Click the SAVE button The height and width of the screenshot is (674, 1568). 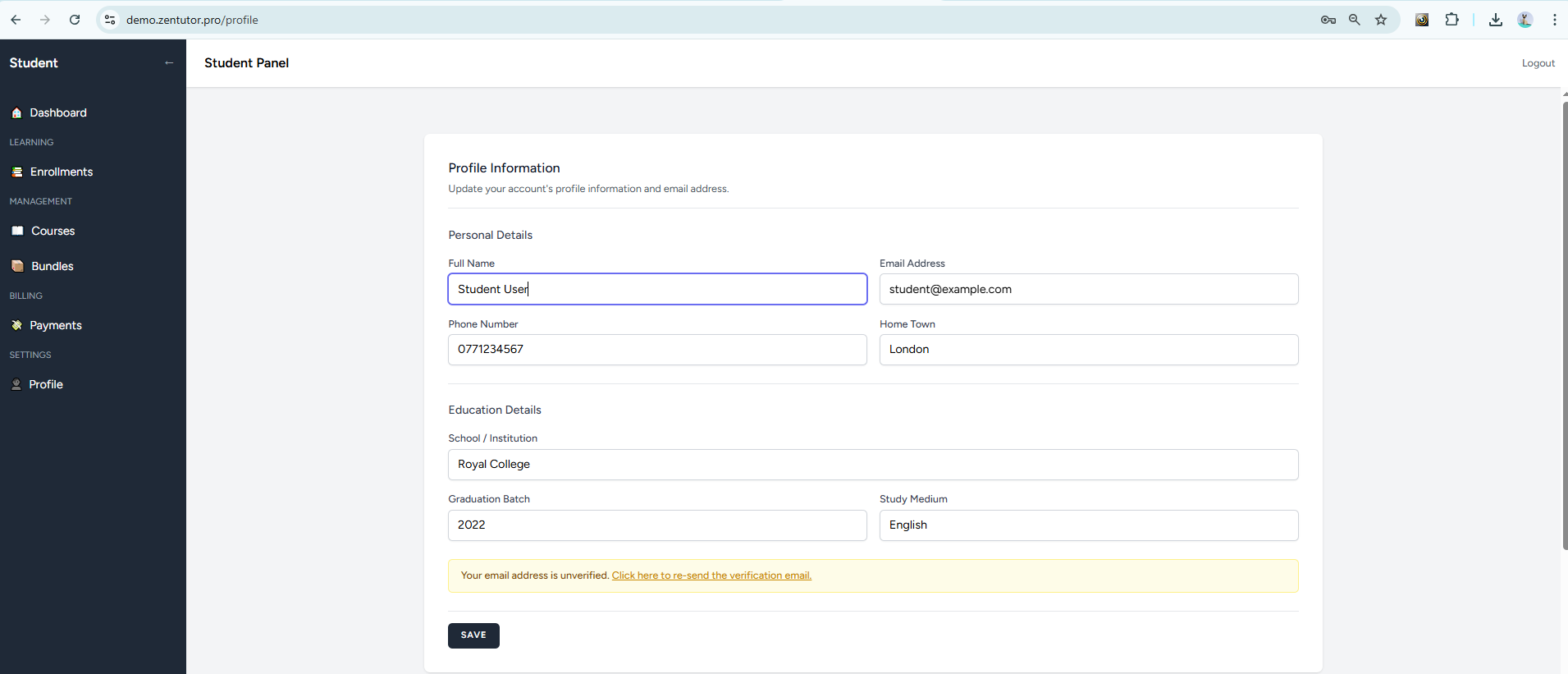click(473, 635)
